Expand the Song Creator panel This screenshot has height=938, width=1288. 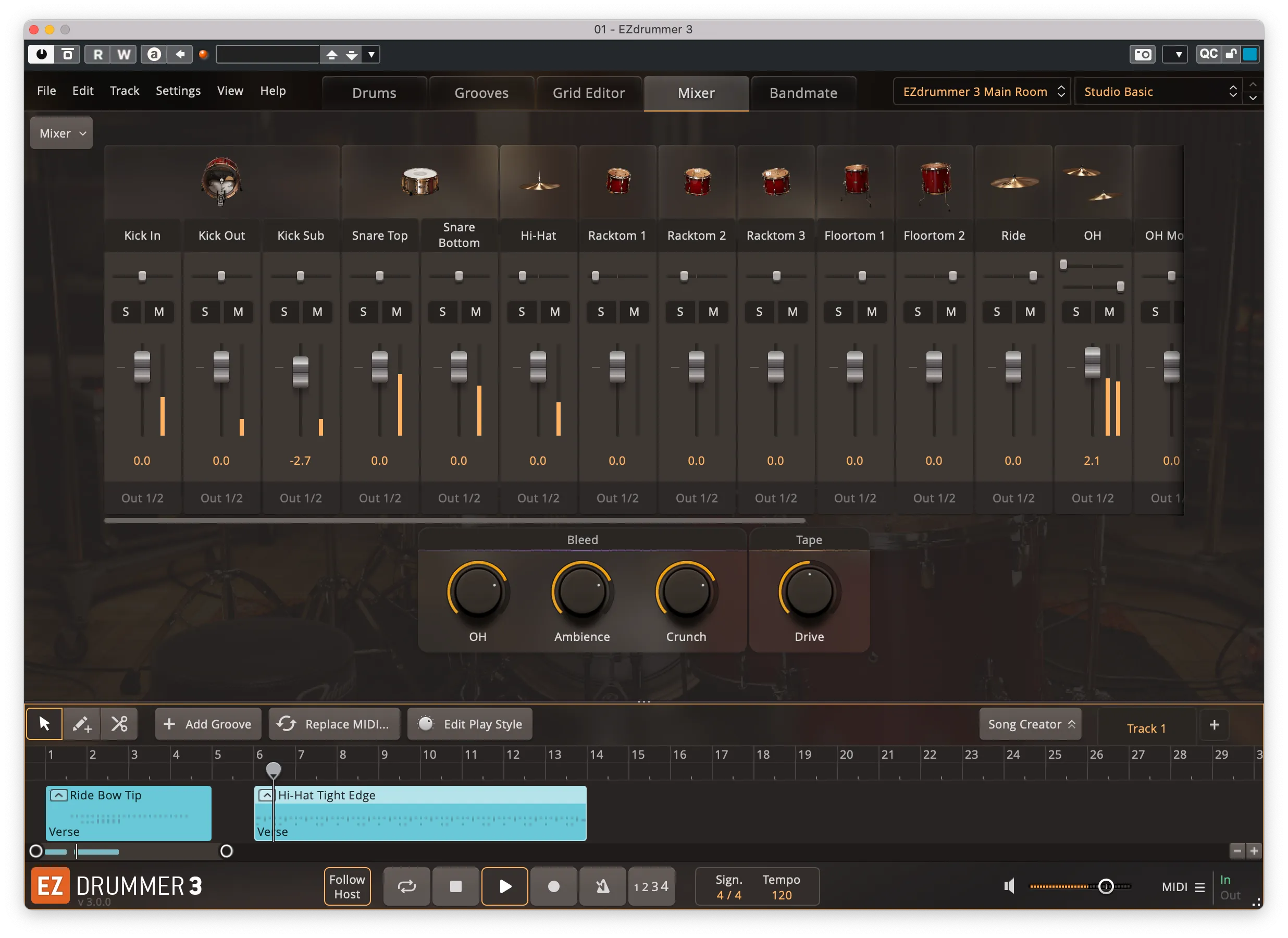[1030, 724]
